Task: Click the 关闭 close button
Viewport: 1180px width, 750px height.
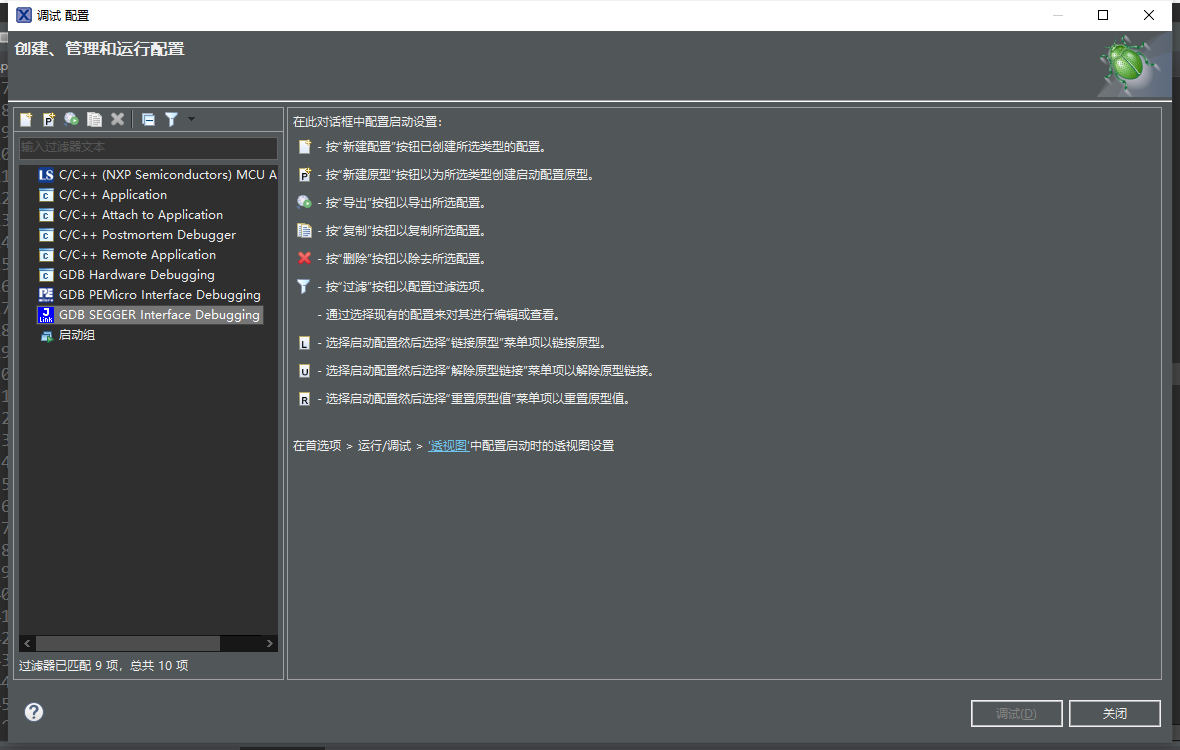Action: tap(1115, 713)
